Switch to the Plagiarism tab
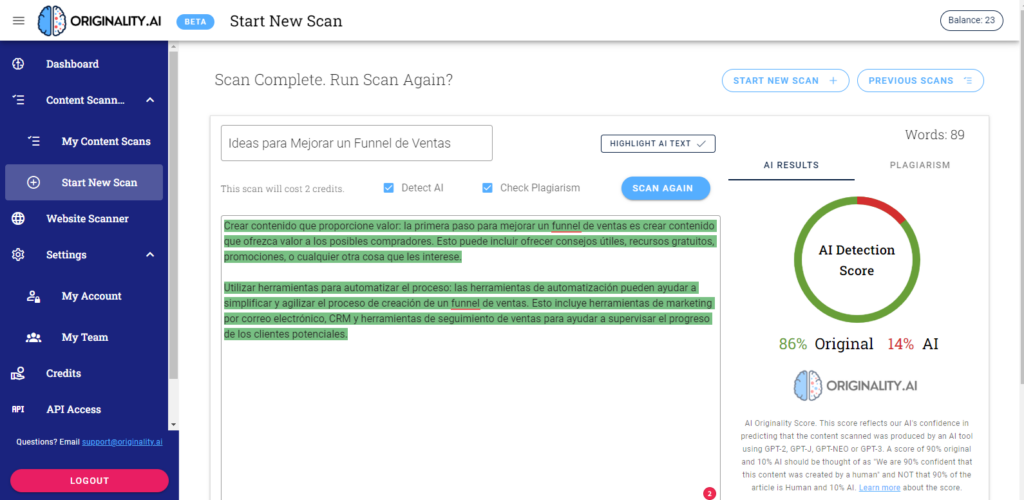Viewport: 1024px width, 500px height. point(910,165)
